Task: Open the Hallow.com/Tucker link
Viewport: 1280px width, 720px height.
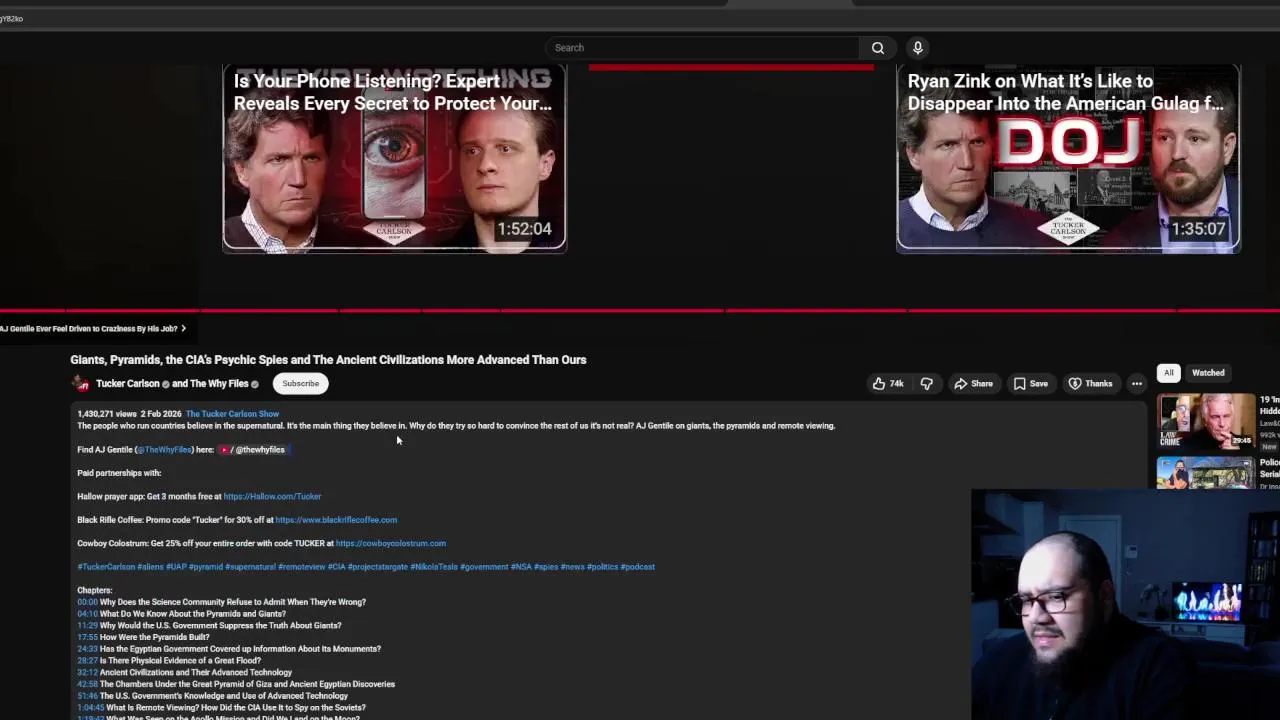Action: pos(272,496)
